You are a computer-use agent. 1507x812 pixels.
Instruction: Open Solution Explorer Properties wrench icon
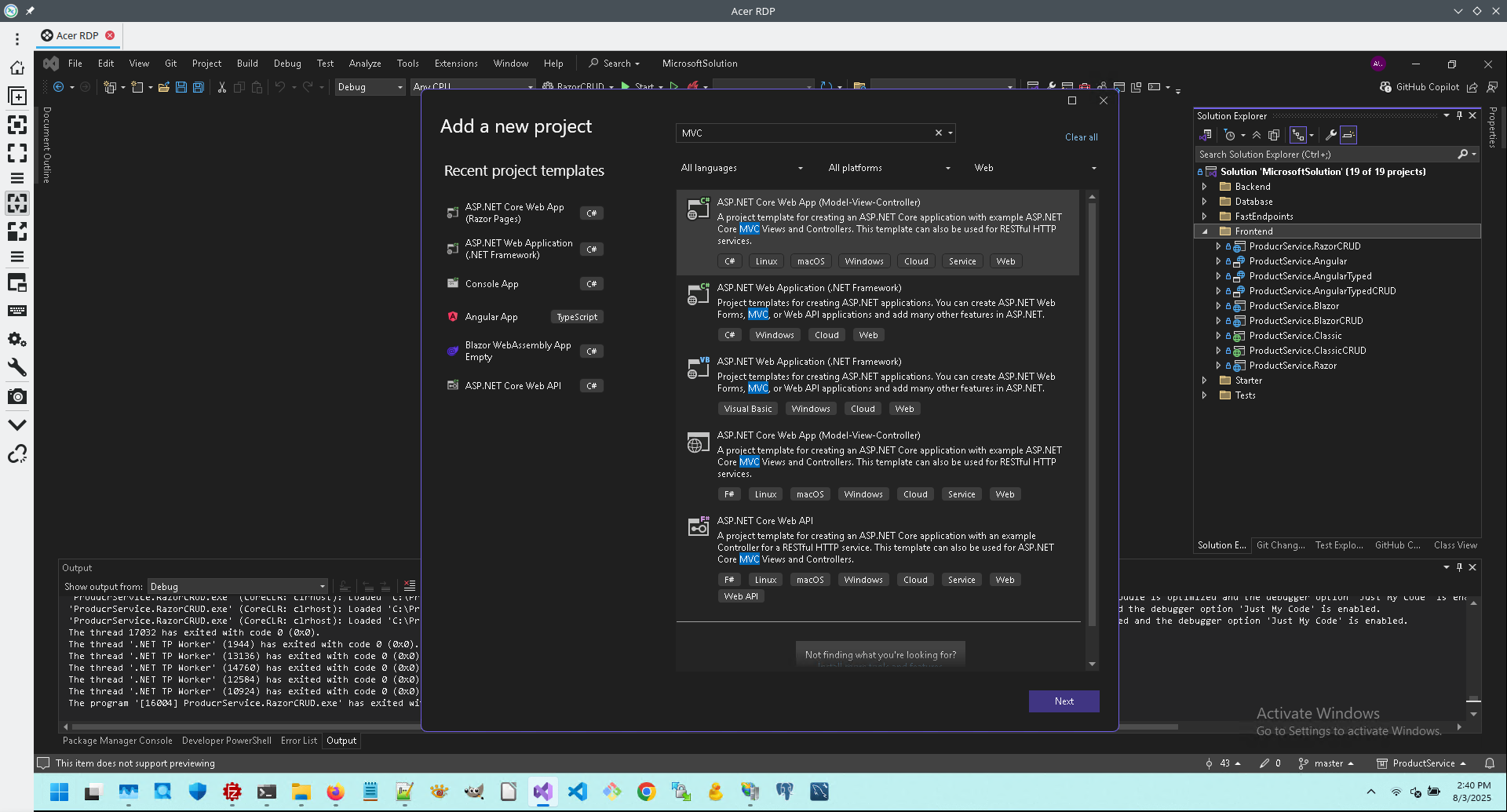(1331, 135)
